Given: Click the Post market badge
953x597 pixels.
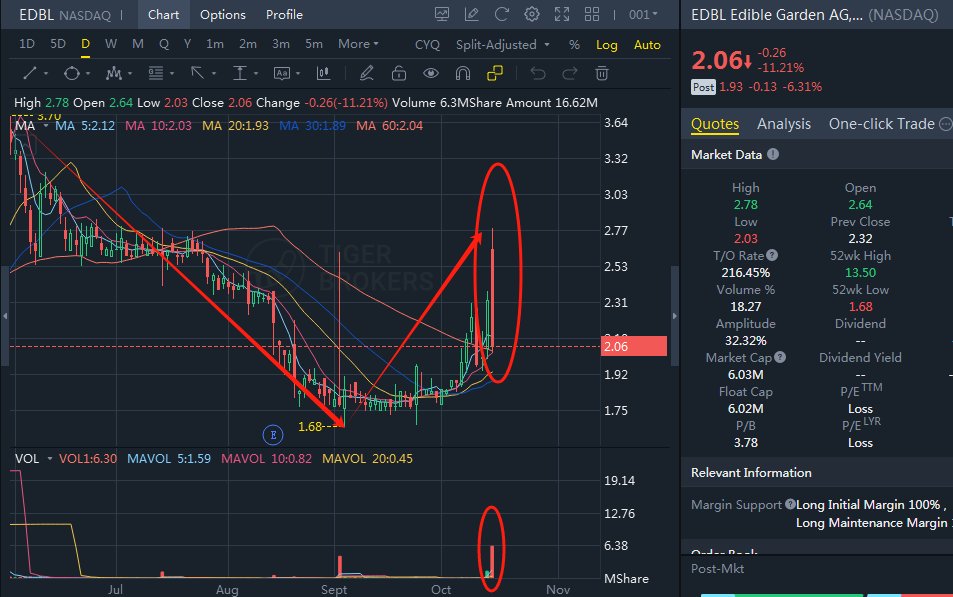Looking at the screenshot, I should pos(703,87).
